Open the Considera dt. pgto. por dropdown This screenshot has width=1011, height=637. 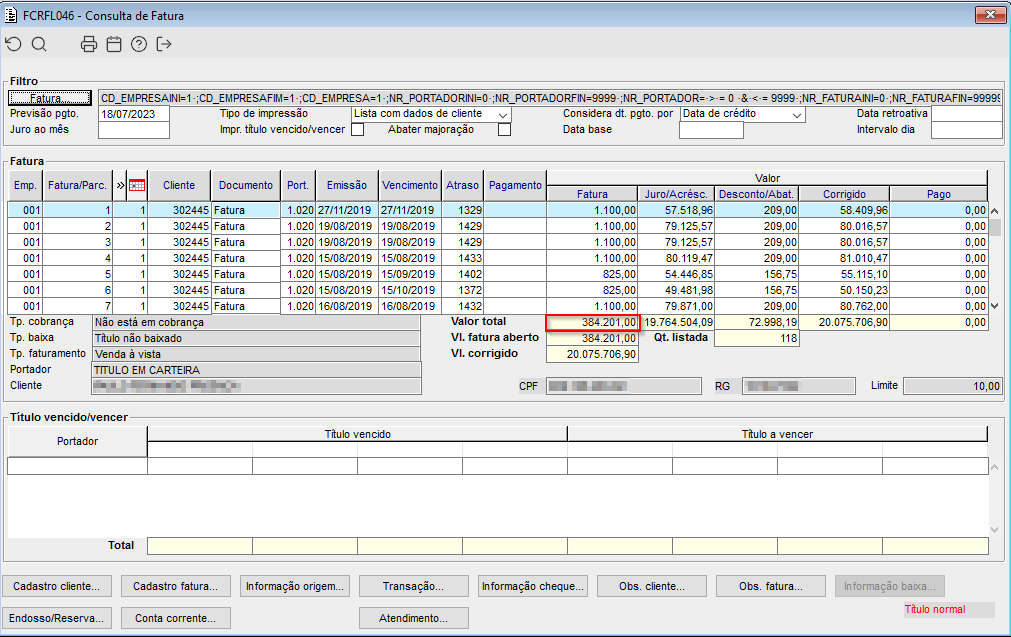pos(796,115)
